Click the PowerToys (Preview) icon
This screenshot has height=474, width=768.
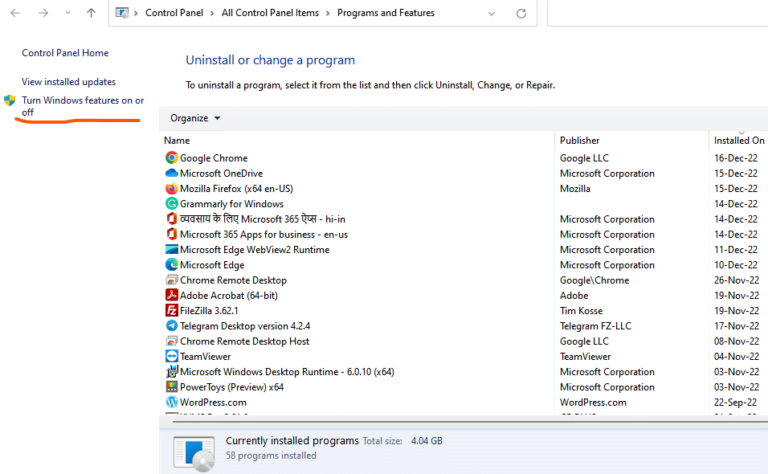[x=171, y=386]
